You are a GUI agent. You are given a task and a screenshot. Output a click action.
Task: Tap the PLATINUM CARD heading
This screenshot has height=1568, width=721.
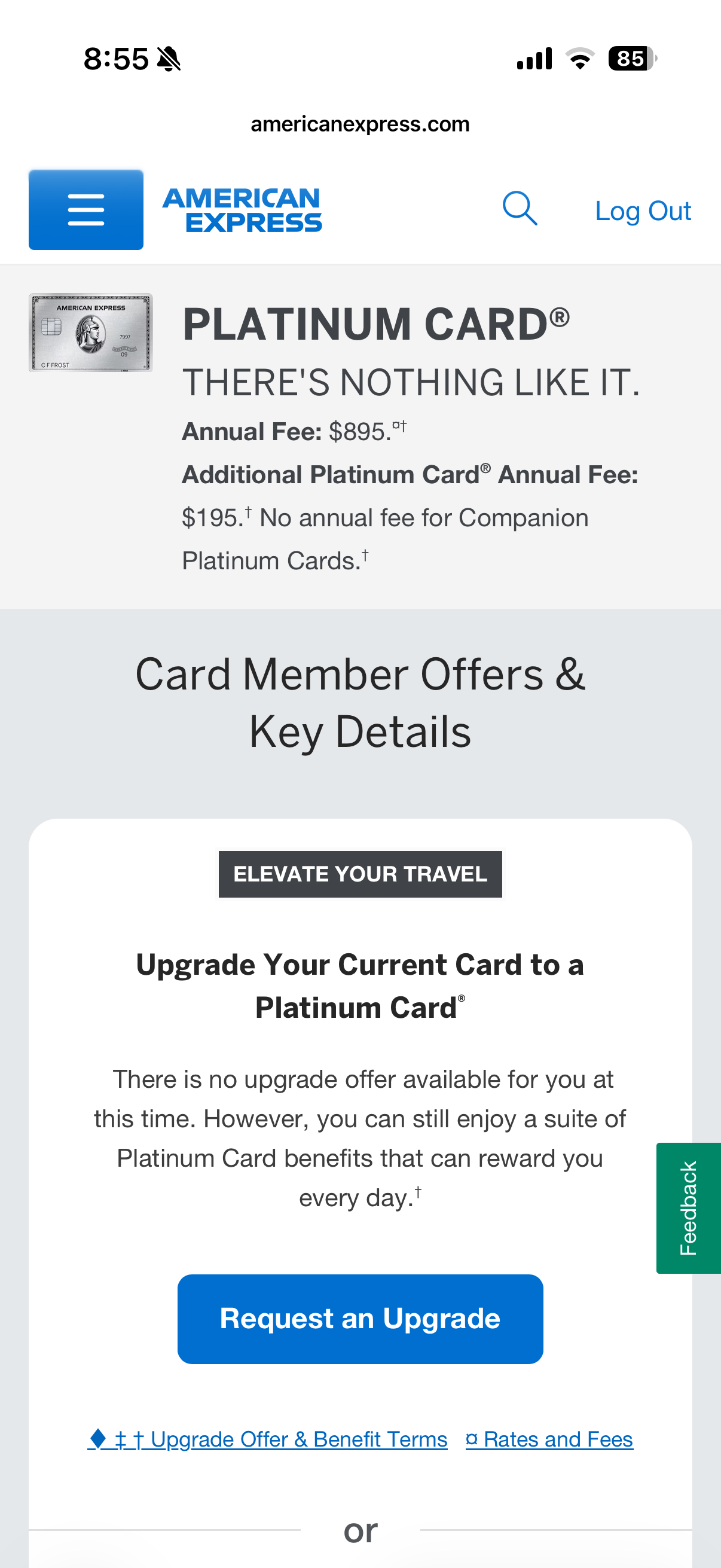coord(376,324)
